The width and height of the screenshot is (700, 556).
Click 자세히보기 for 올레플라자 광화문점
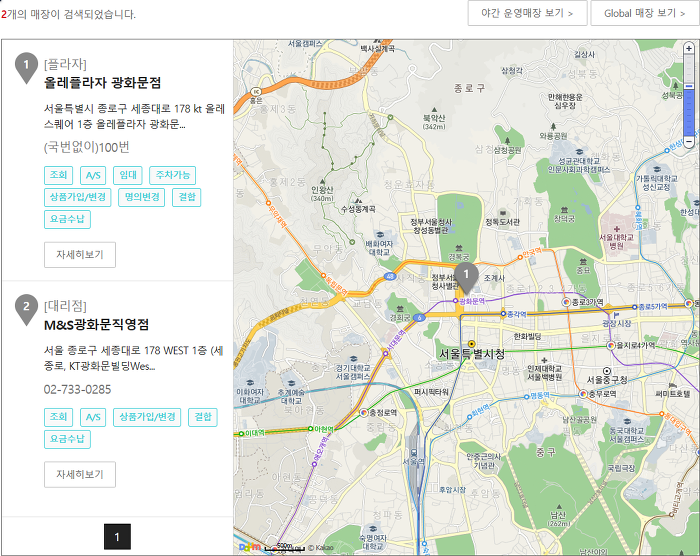point(80,255)
